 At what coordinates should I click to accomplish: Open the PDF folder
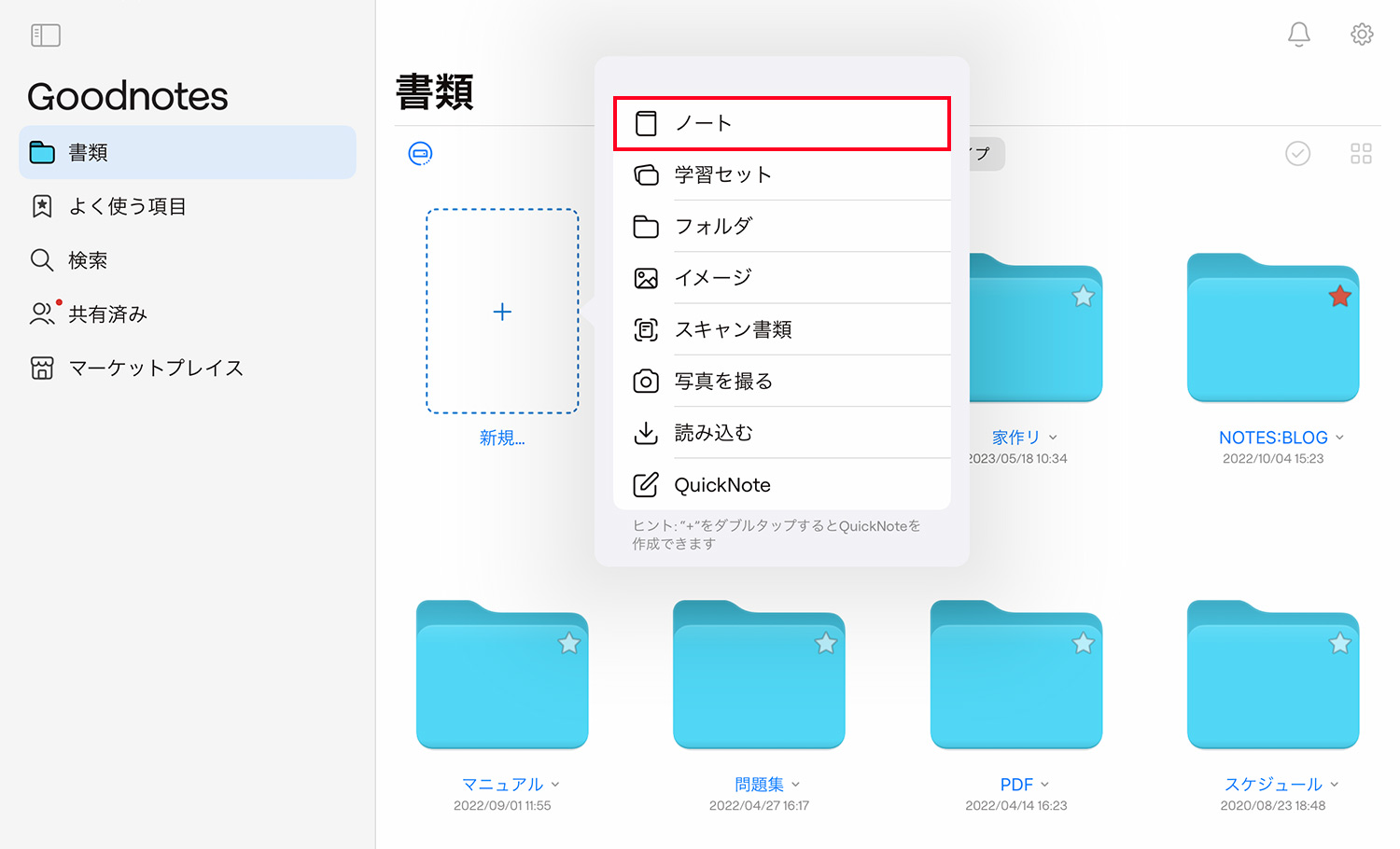(x=1016, y=675)
